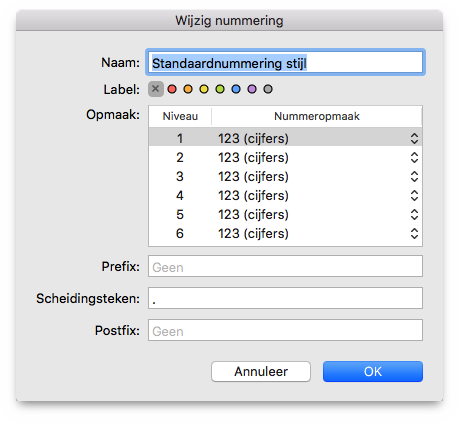This screenshot has height=423, width=459.
Task: Pick the green label color dot
Action: pyautogui.click(x=220, y=89)
